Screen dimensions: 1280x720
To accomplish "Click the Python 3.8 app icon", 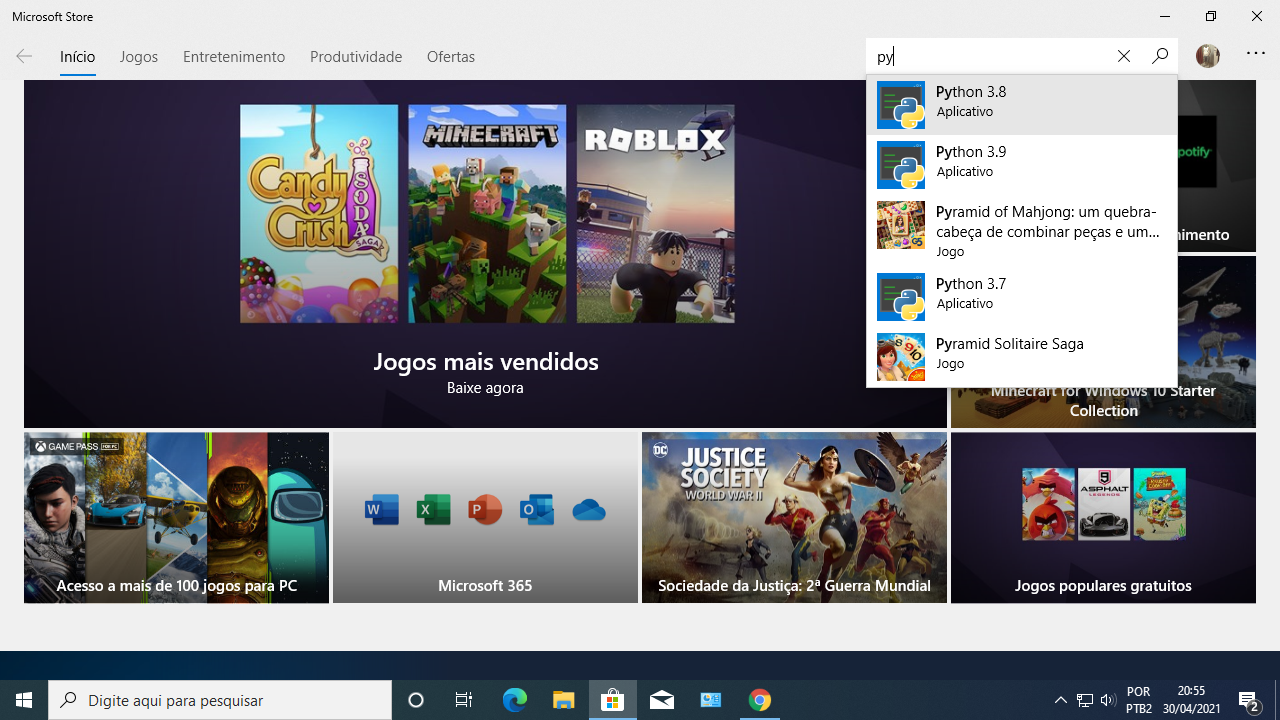I will click(901, 105).
